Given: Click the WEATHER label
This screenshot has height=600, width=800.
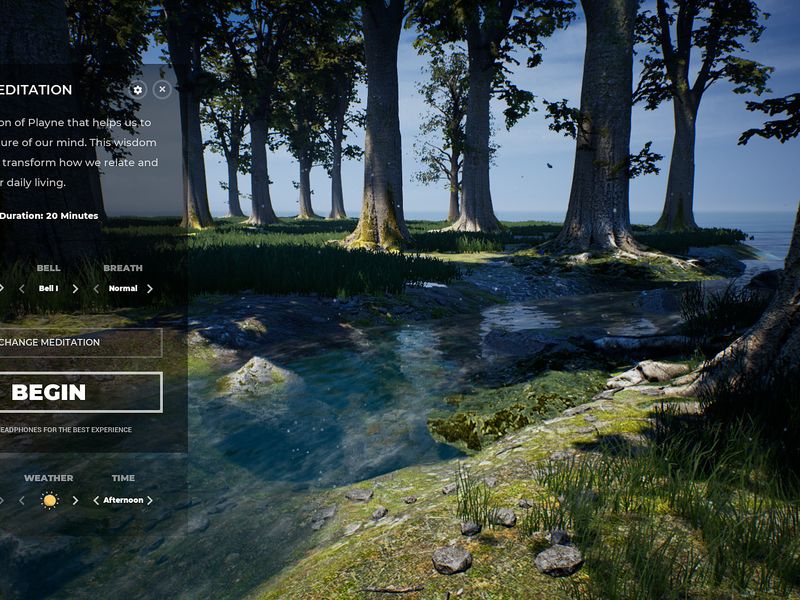Looking at the screenshot, I should [48, 478].
